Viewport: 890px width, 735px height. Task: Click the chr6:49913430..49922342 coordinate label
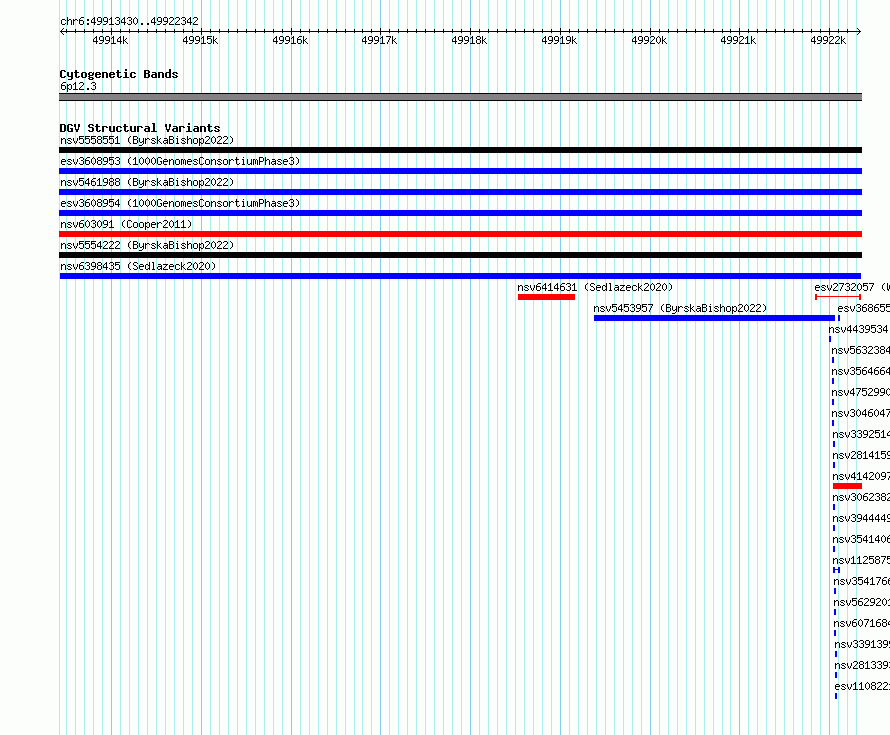(129, 21)
